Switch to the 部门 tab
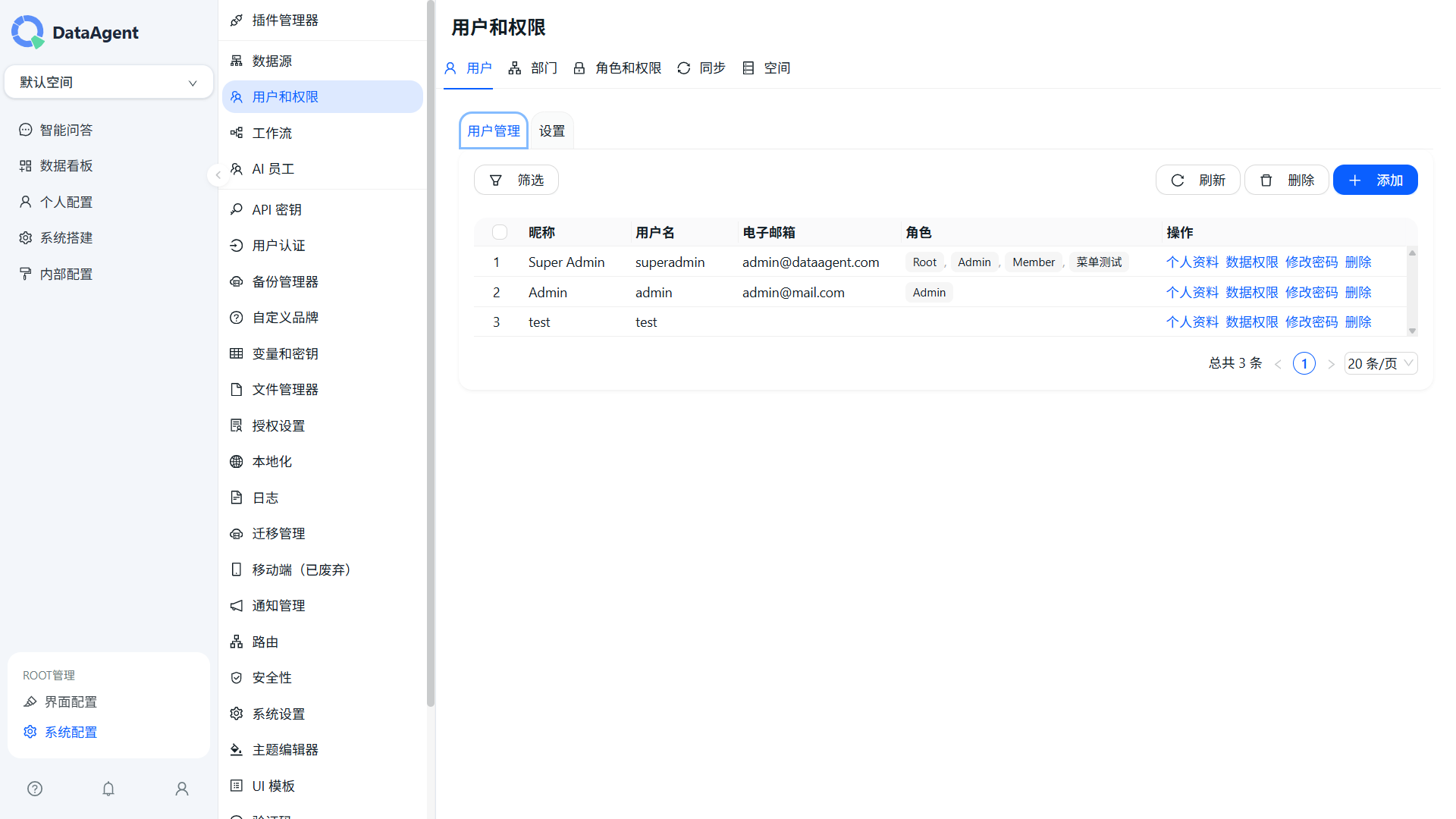The width and height of the screenshot is (1456, 819). tap(532, 68)
